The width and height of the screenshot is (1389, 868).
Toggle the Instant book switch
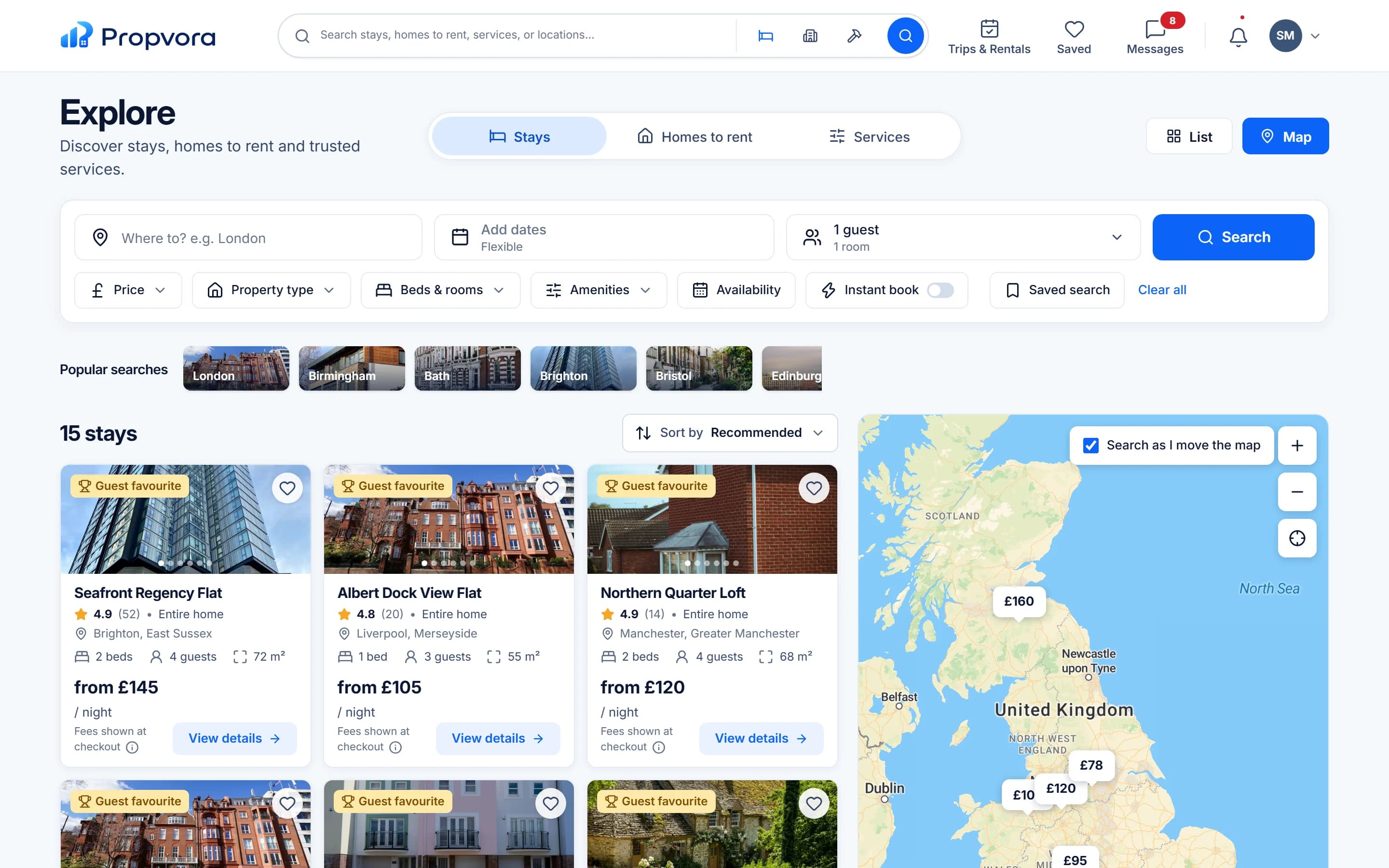[x=941, y=290]
